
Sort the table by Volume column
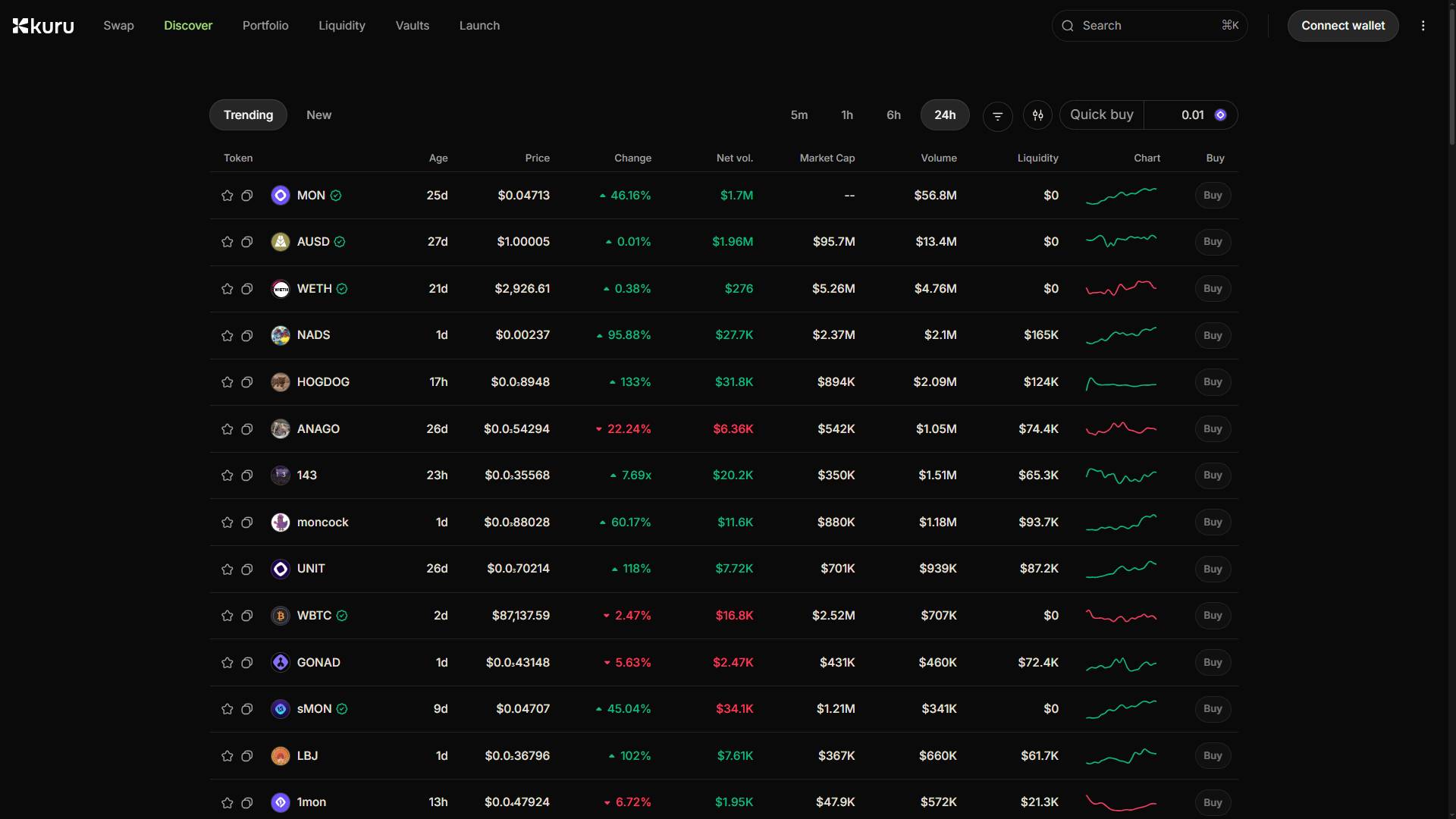pos(938,158)
